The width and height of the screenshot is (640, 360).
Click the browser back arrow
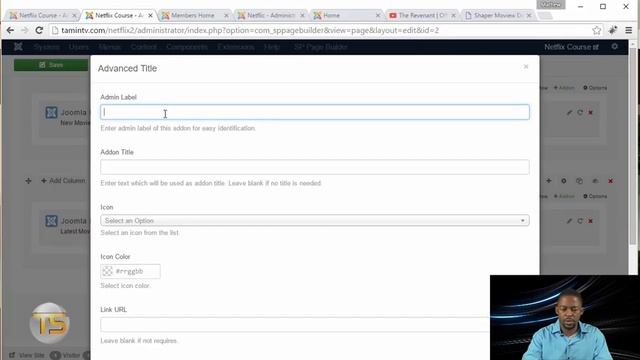coord(10,30)
